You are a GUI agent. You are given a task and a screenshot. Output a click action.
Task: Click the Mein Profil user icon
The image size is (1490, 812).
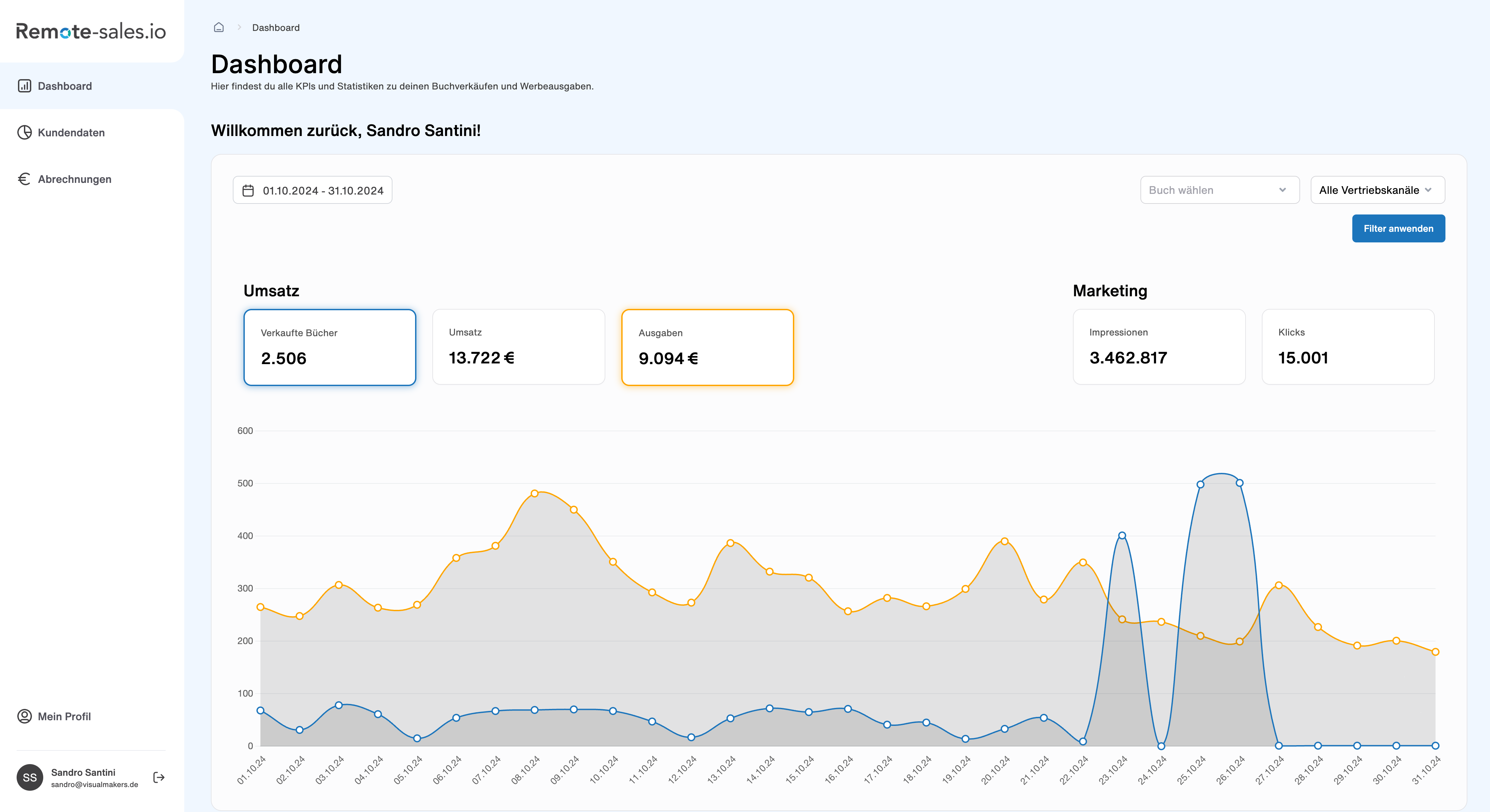(x=24, y=716)
